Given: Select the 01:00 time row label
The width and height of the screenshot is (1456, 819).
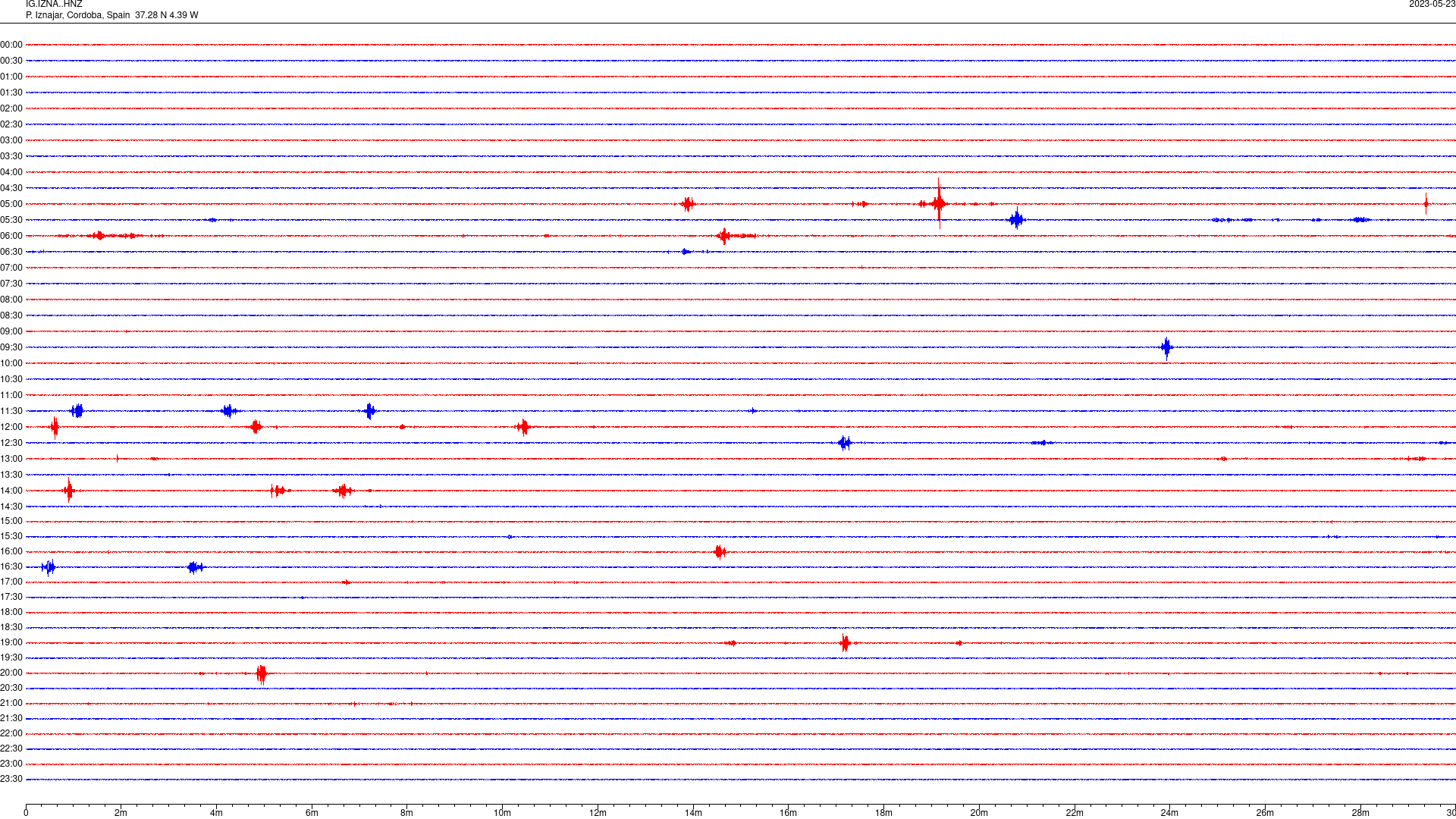Looking at the screenshot, I should [x=11, y=77].
